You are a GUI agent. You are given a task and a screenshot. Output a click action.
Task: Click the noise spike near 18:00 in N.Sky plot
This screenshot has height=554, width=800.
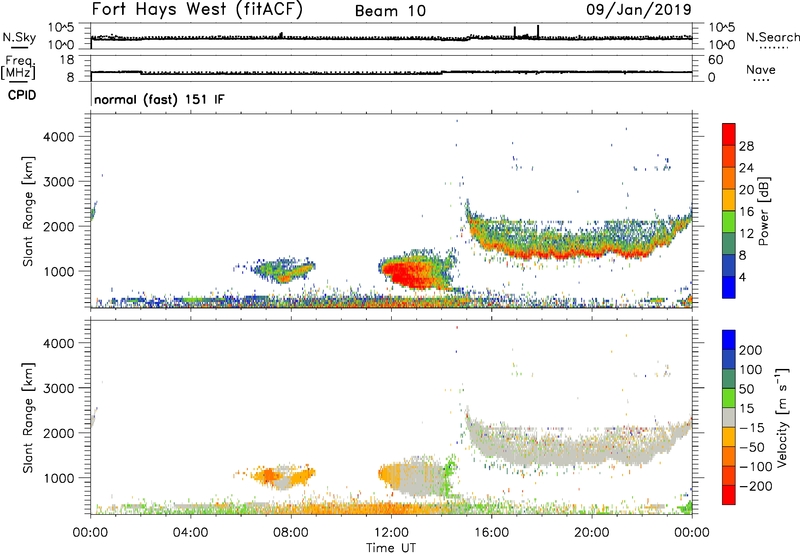[538, 32]
